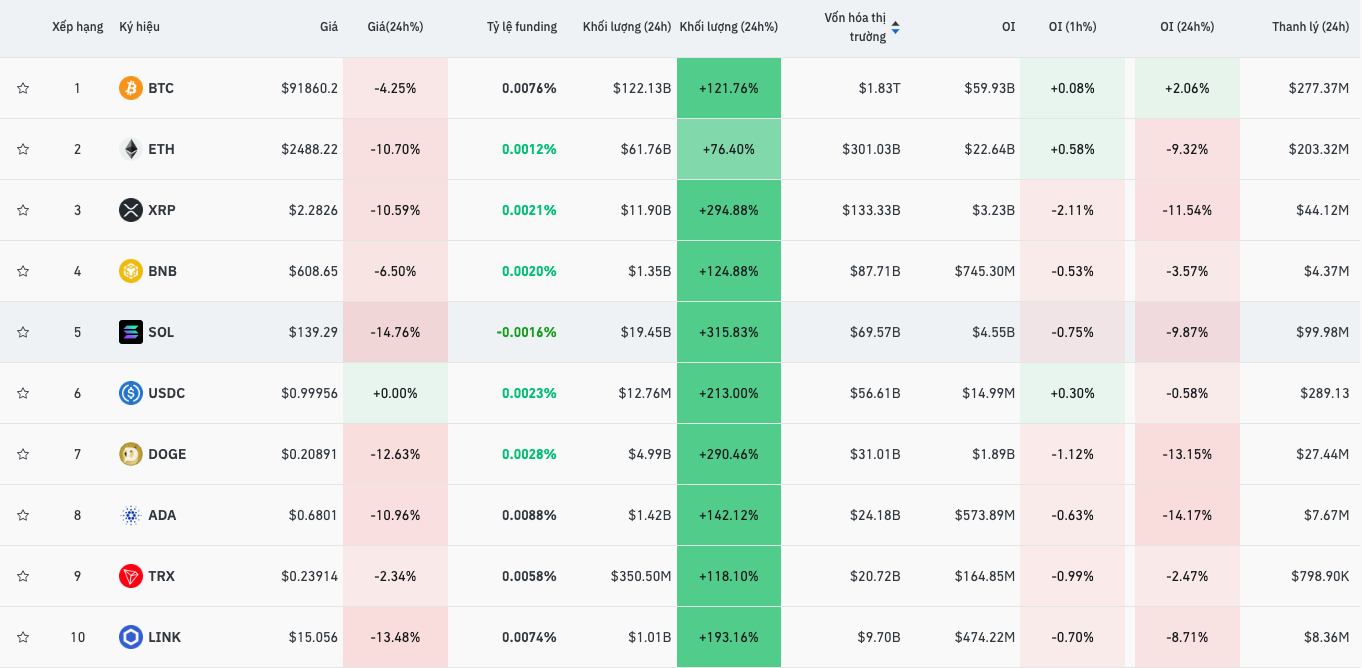
Task: Click the BNB coin icon
Action: tap(131, 271)
